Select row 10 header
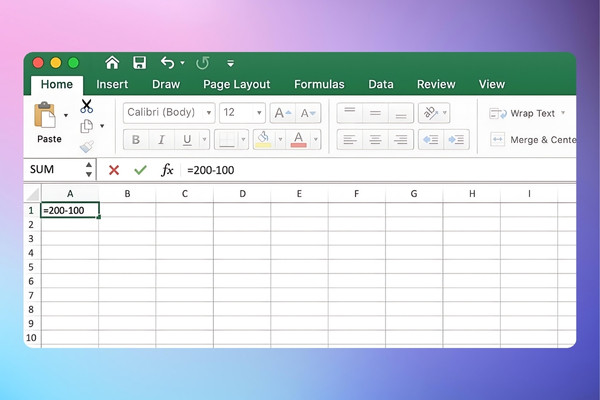 32,338
